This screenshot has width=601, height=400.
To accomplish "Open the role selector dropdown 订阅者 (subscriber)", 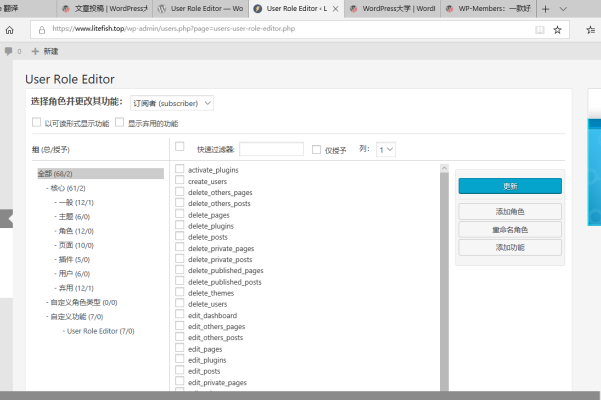I will (x=172, y=103).
